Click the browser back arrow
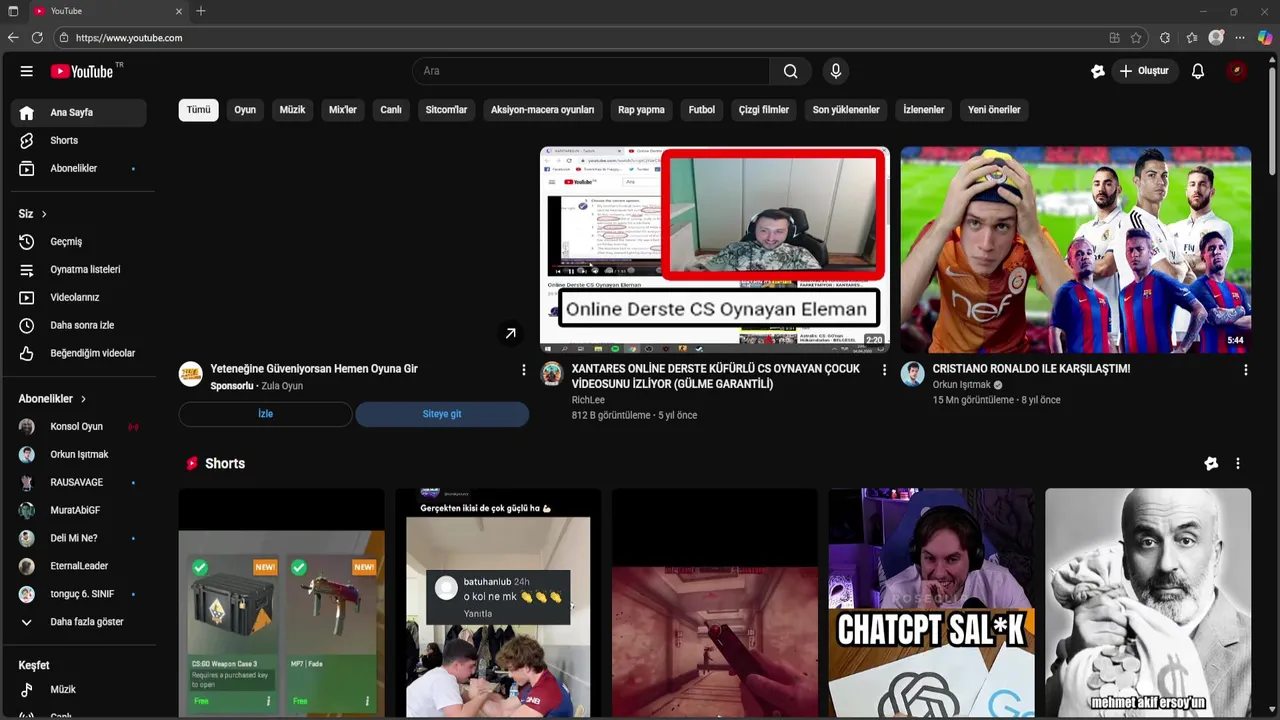The width and height of the screenshot is (1280, 720). coord(13,38)
